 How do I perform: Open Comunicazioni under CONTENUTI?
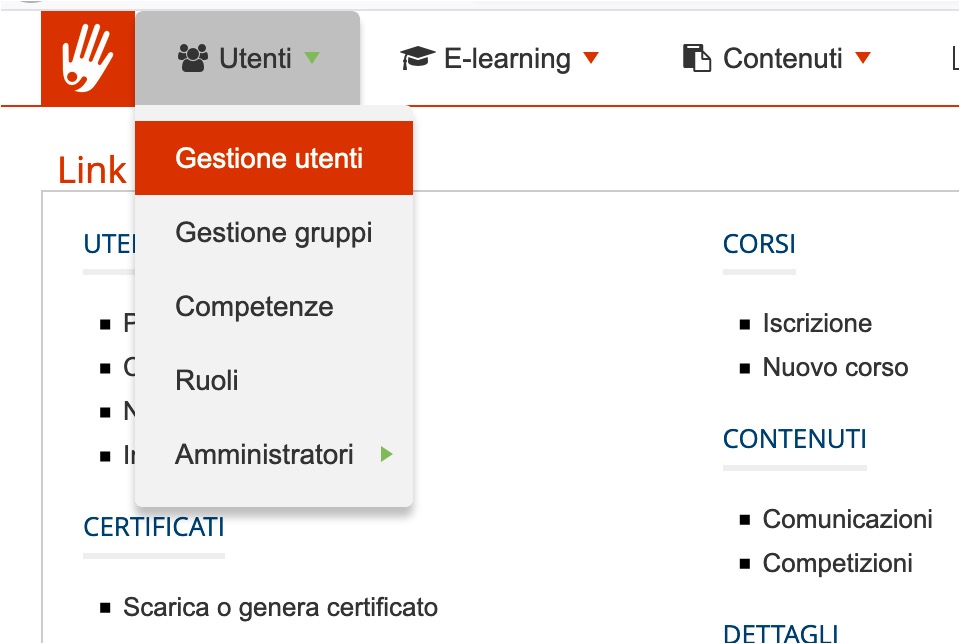pos(847,519)
